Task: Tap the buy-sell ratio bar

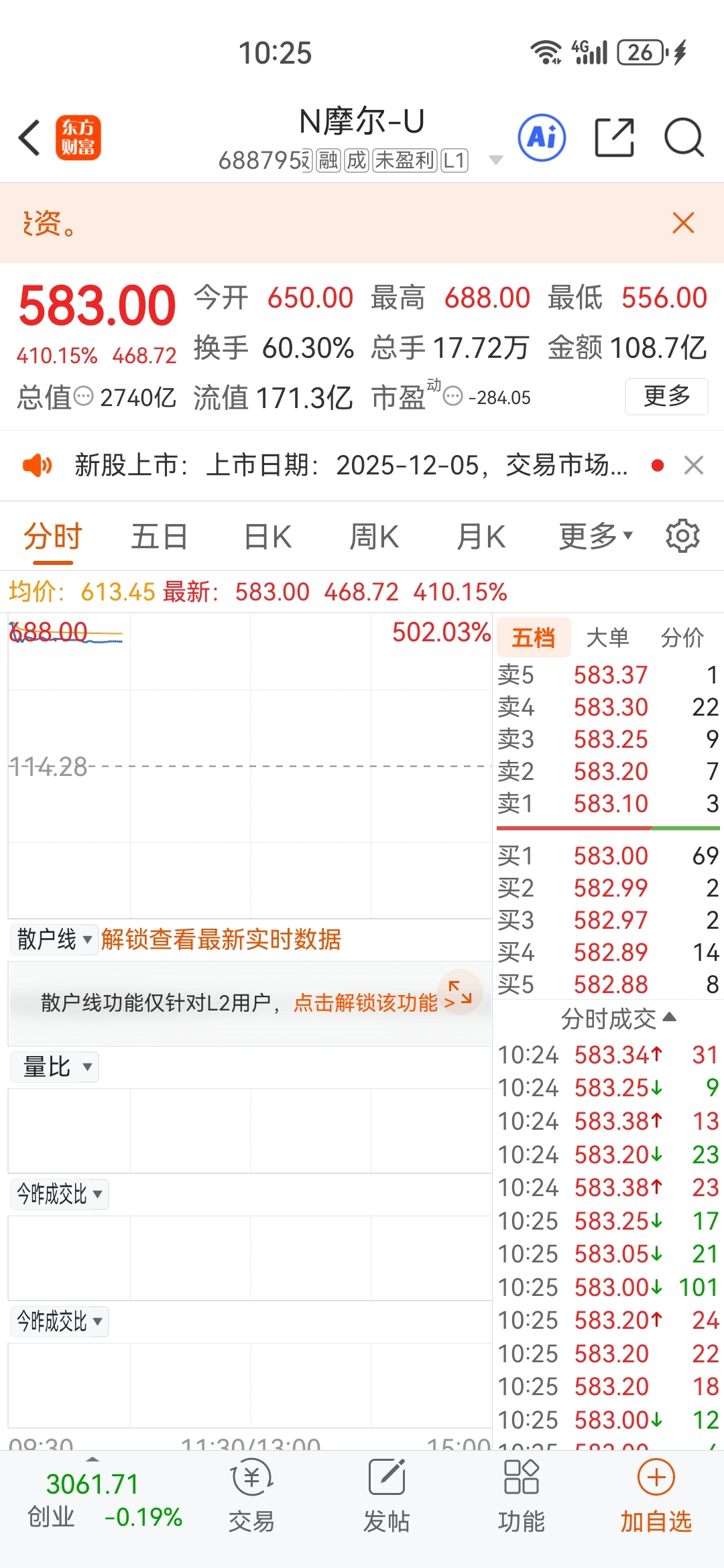Action: 608,828
